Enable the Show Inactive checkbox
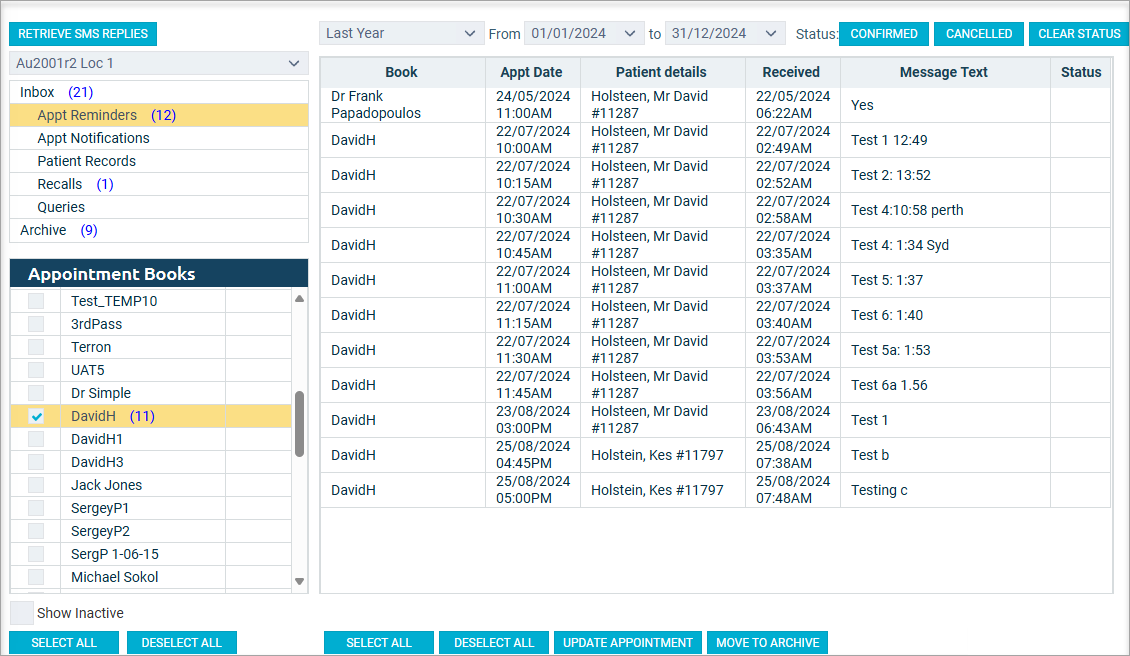1130x656 pixels. coord(22,613)
